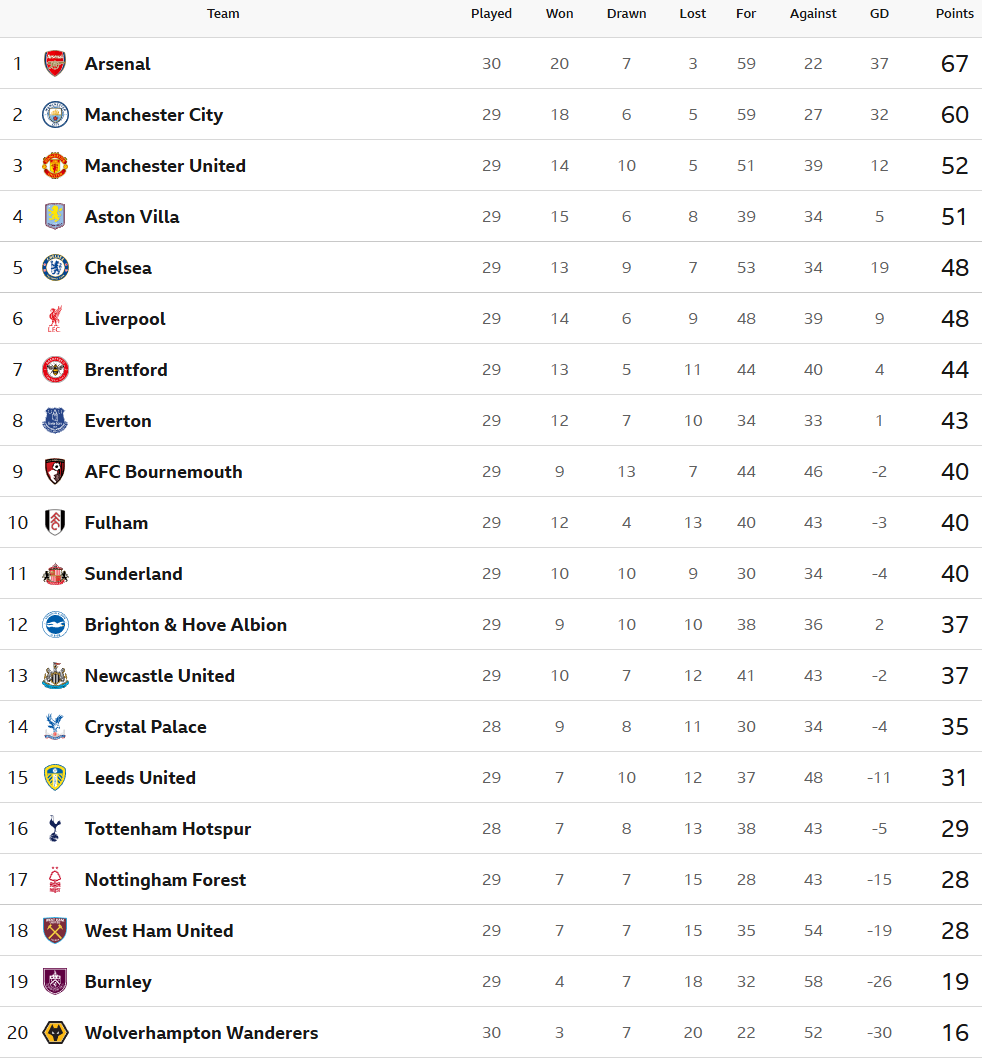Click the Played column header
Viewport: 982px width, 1062px height.
(491, 14)
